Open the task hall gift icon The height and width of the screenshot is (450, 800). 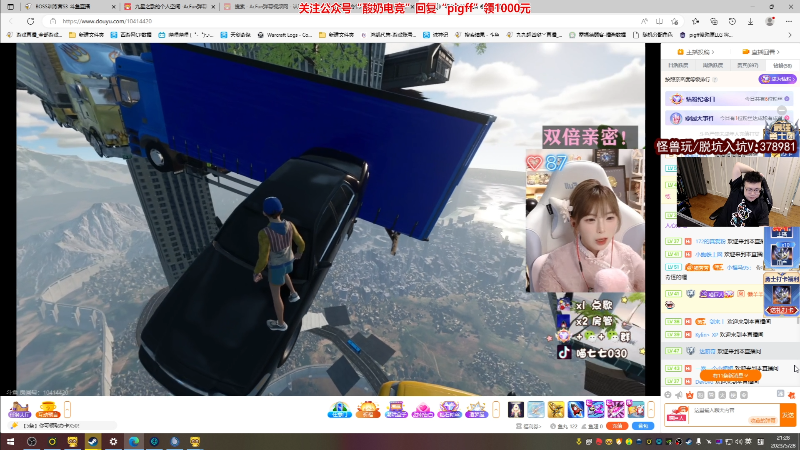tap(19, 410)
